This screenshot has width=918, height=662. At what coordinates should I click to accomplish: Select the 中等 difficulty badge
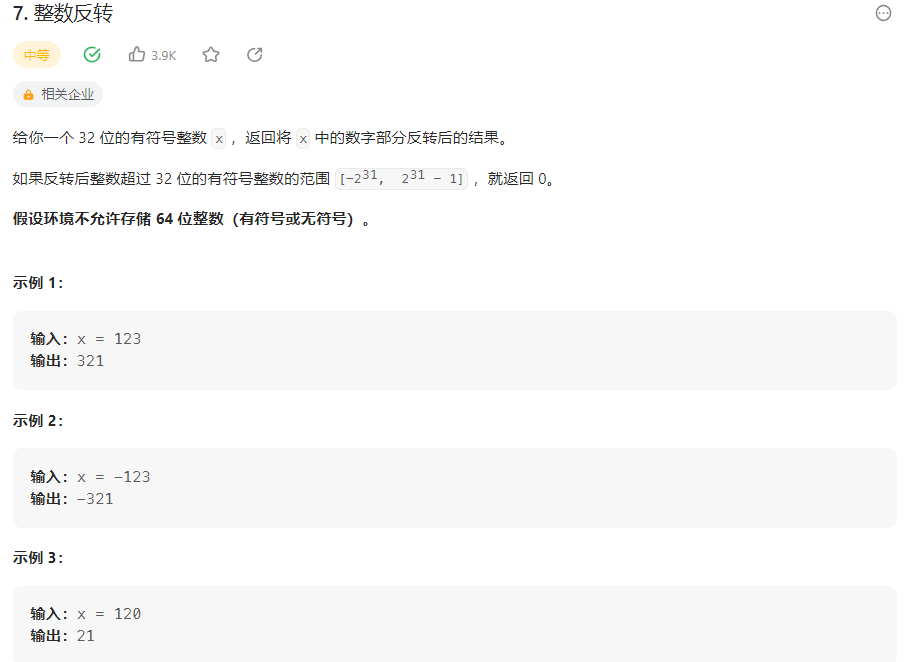pos(37,55)
